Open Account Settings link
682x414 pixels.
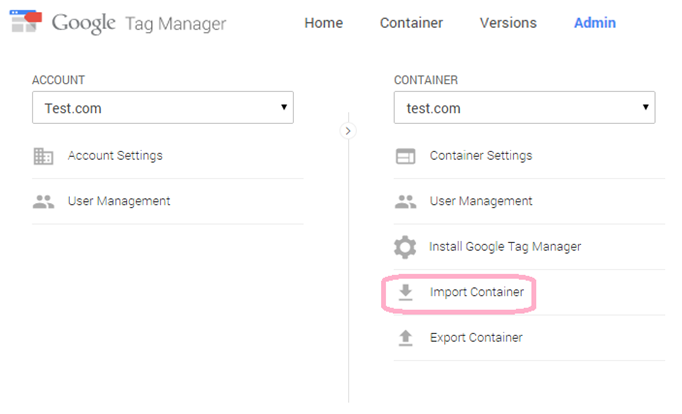(x=115, y=156)
